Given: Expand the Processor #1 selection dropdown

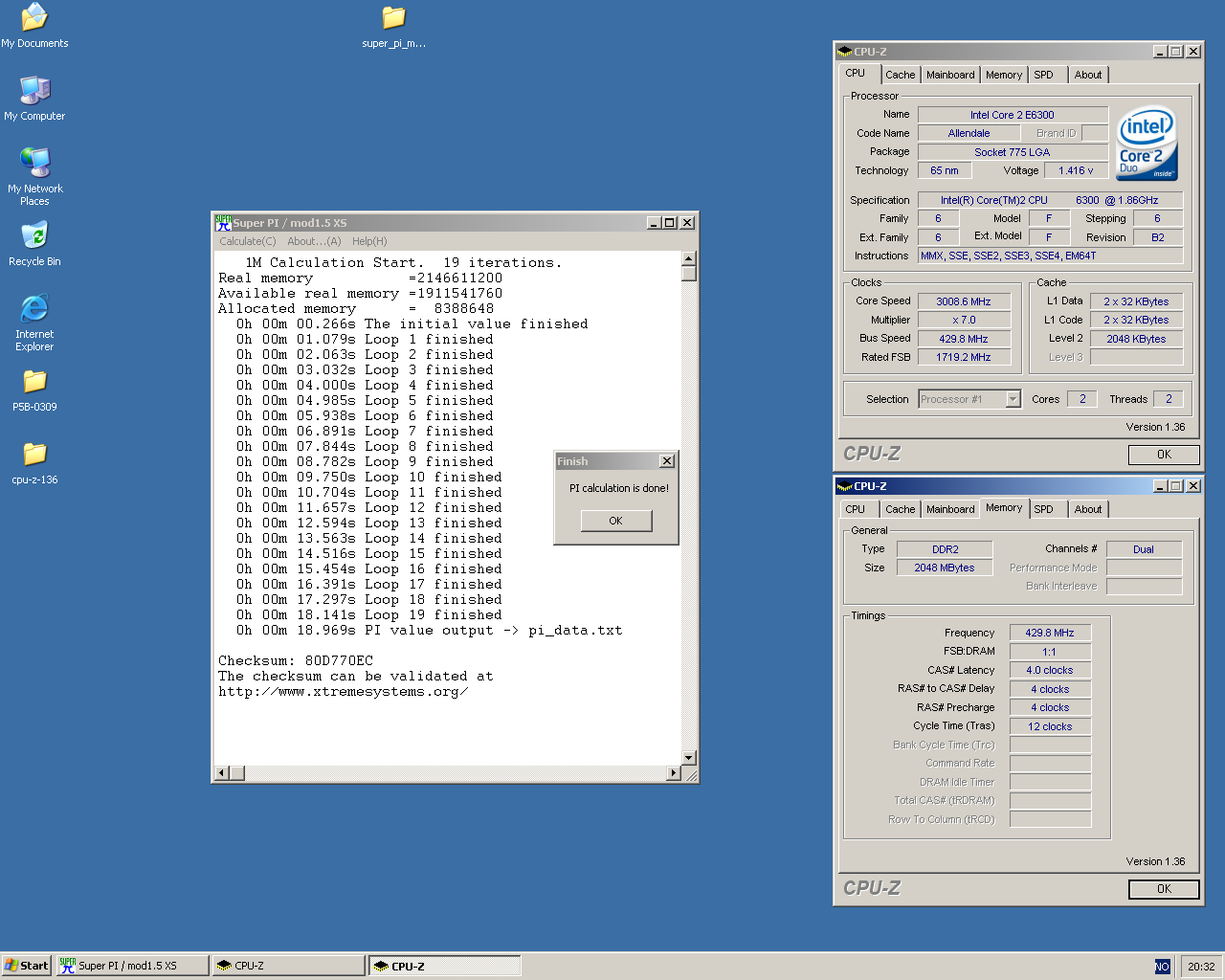Looking at the screenshot, I should [x=1013, y=399].
